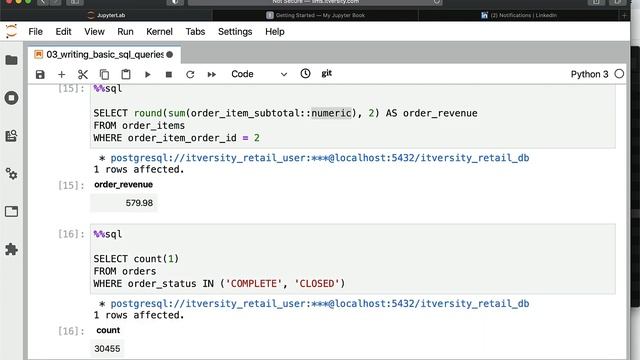Open the Help menu
This screenshot has width=640, height=360.
[x=275, y=31]
